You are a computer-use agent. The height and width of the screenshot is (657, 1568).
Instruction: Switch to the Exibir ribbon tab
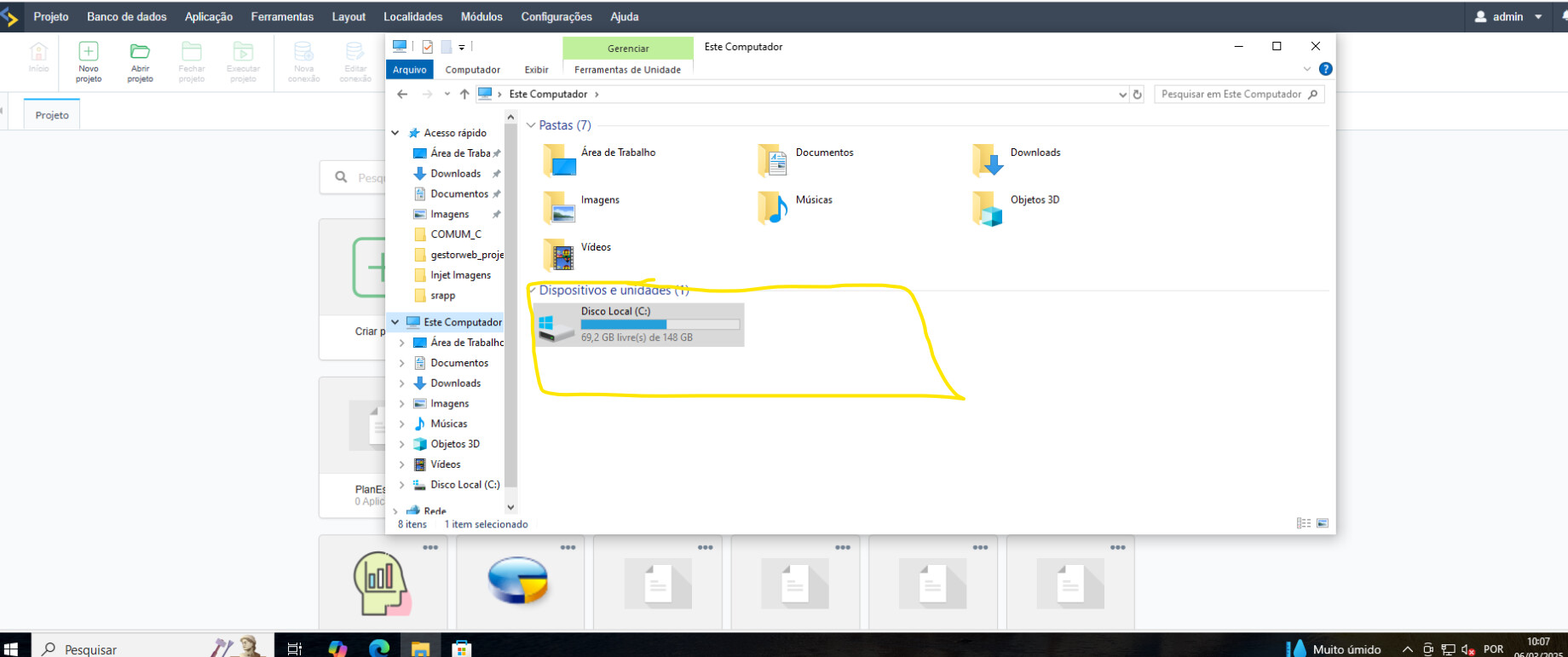pos(536,70)
